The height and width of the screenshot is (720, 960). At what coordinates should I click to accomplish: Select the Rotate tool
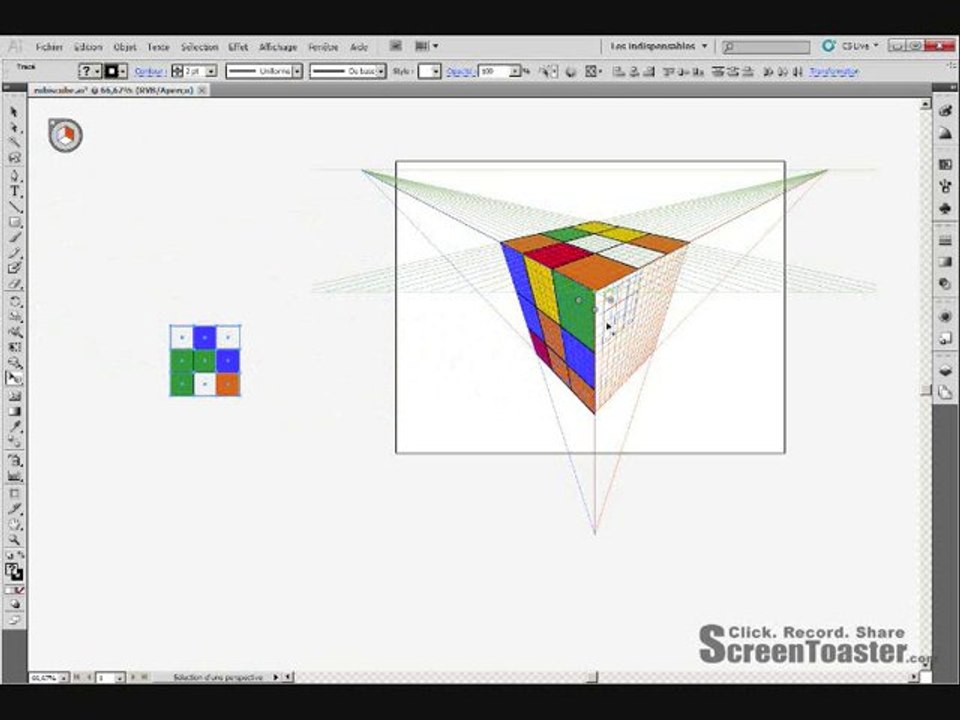point(15,302)
